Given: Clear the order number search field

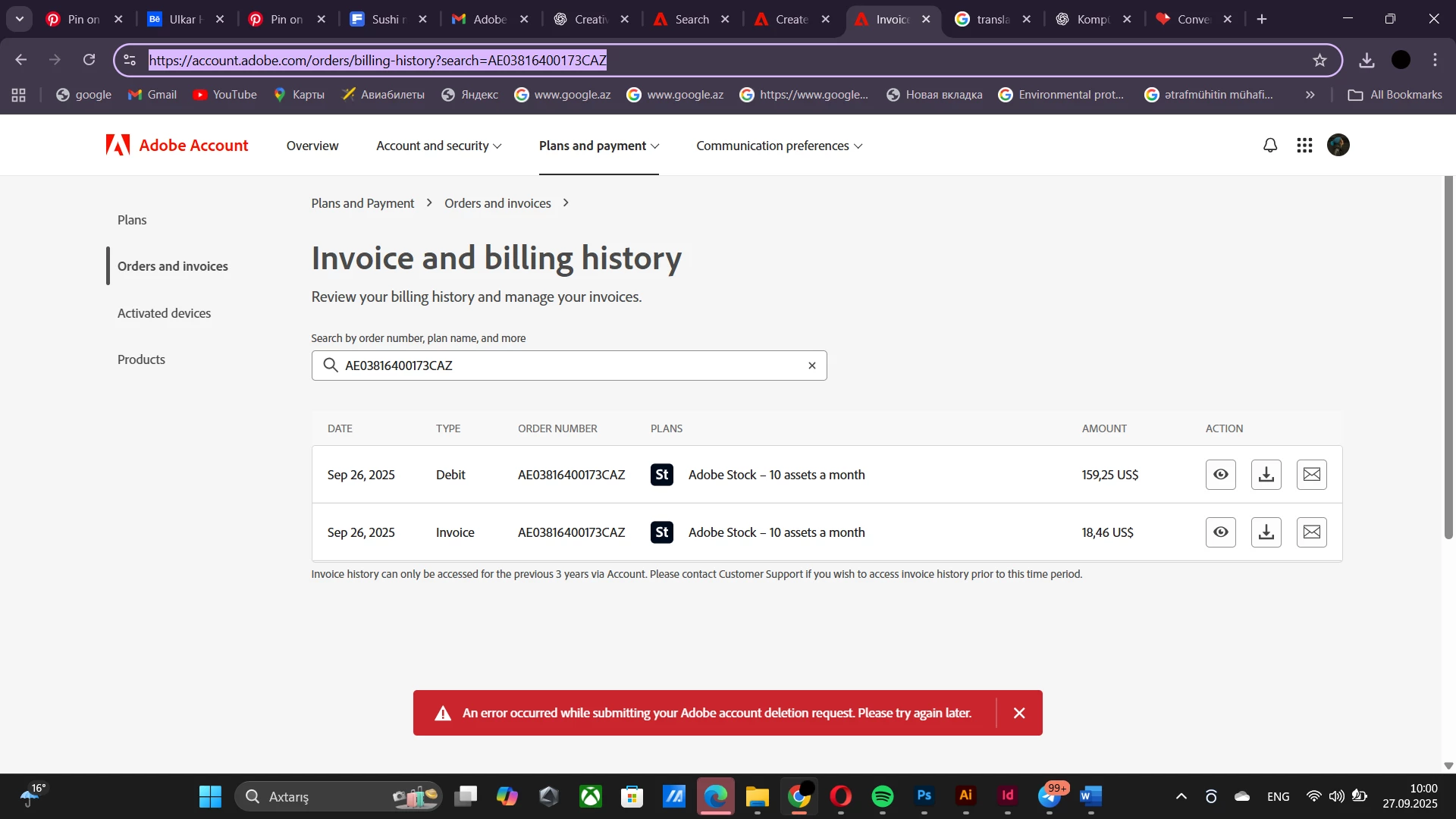Looking at the screenshot, I should click(811, 366).
